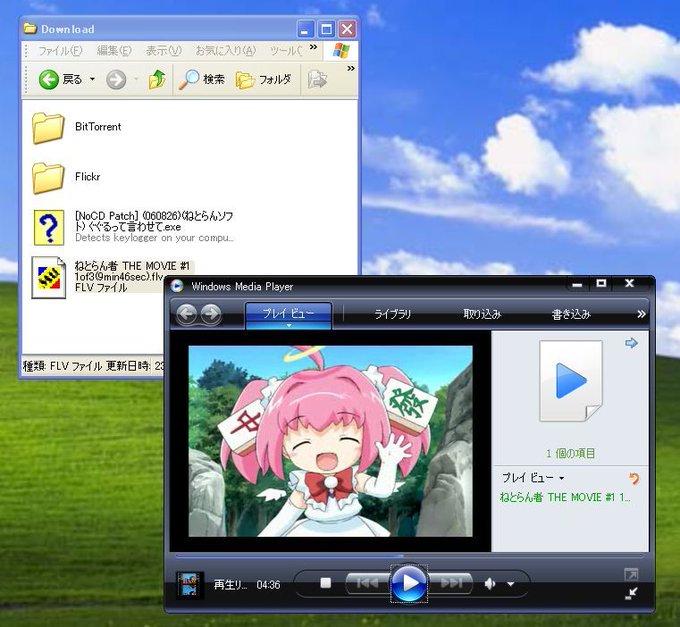This screenshot has height=627, width=680.
Task: Expand the Explorer toolbar overflow chevron
Action: click(x=351, y=68)
